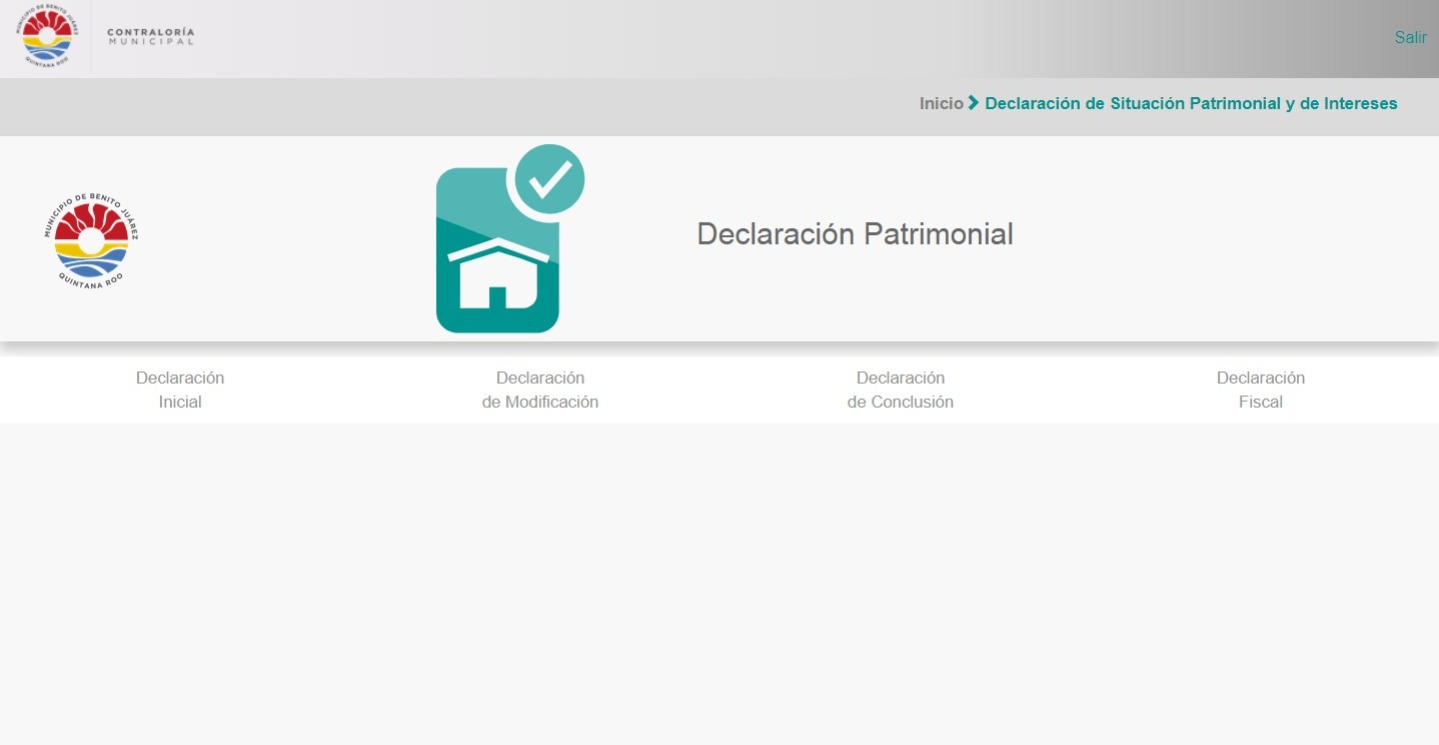Select the Declaración de Conclusión tab
This screenshot has width=1439, height=745.
click(900, 390)
